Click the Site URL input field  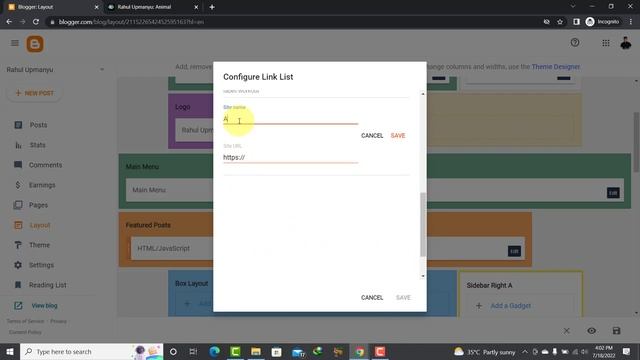click(x=290, y=157)
